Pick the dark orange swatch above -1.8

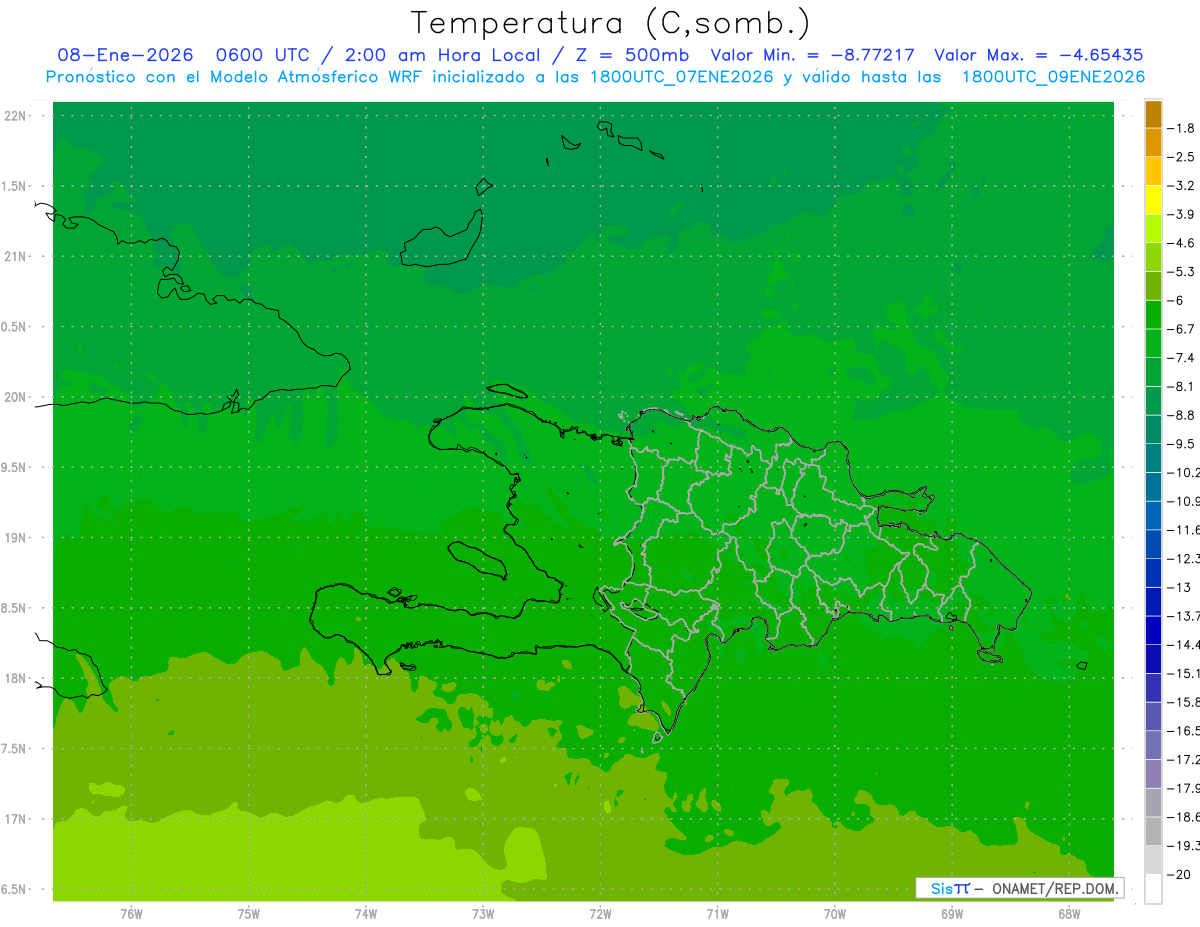point(1153,114)
